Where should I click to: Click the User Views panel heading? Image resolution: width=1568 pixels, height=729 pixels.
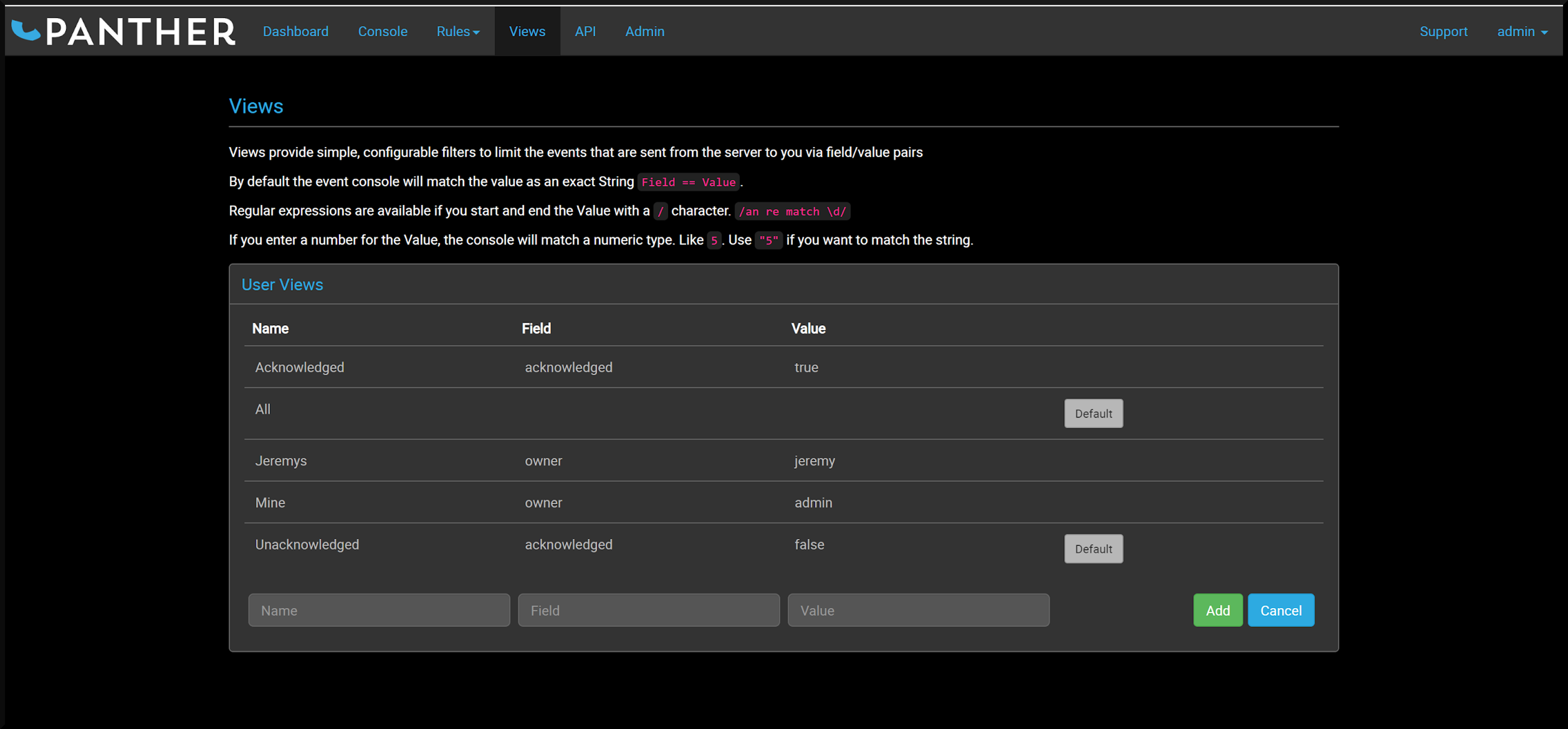pyautogui.click(x=282, y=284)
